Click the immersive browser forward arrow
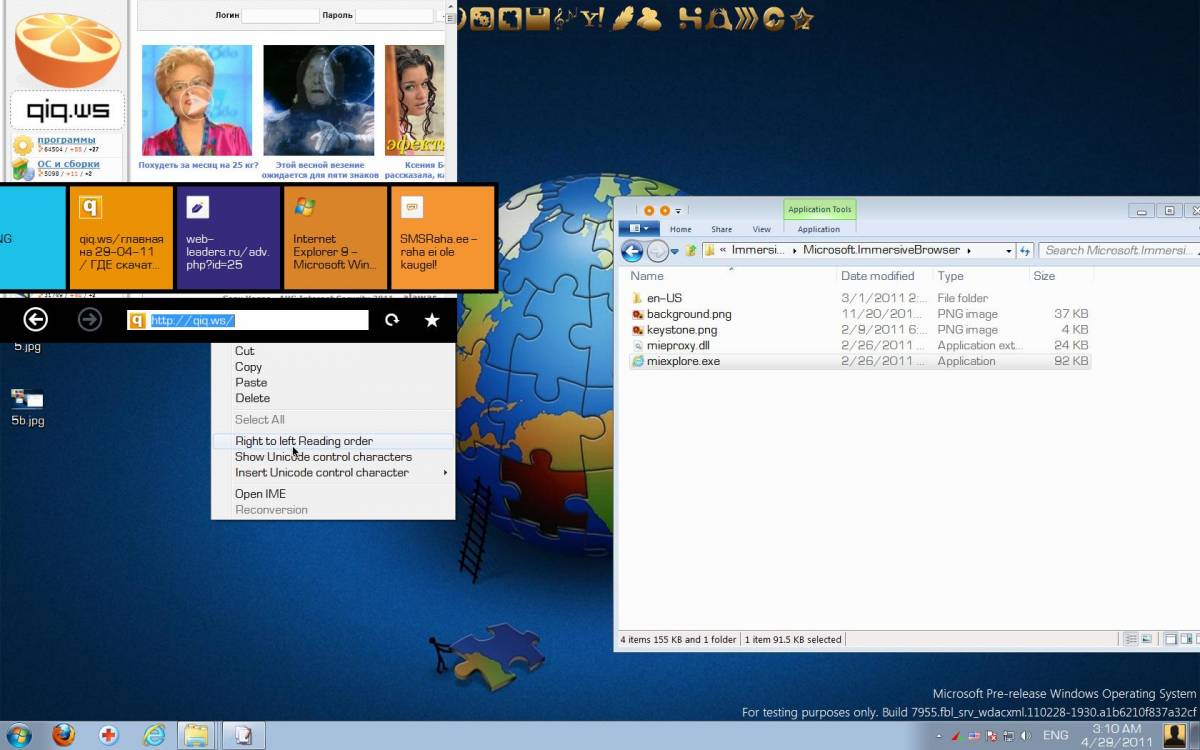This screenshot has width=1200, height=750. coord(90,319)
